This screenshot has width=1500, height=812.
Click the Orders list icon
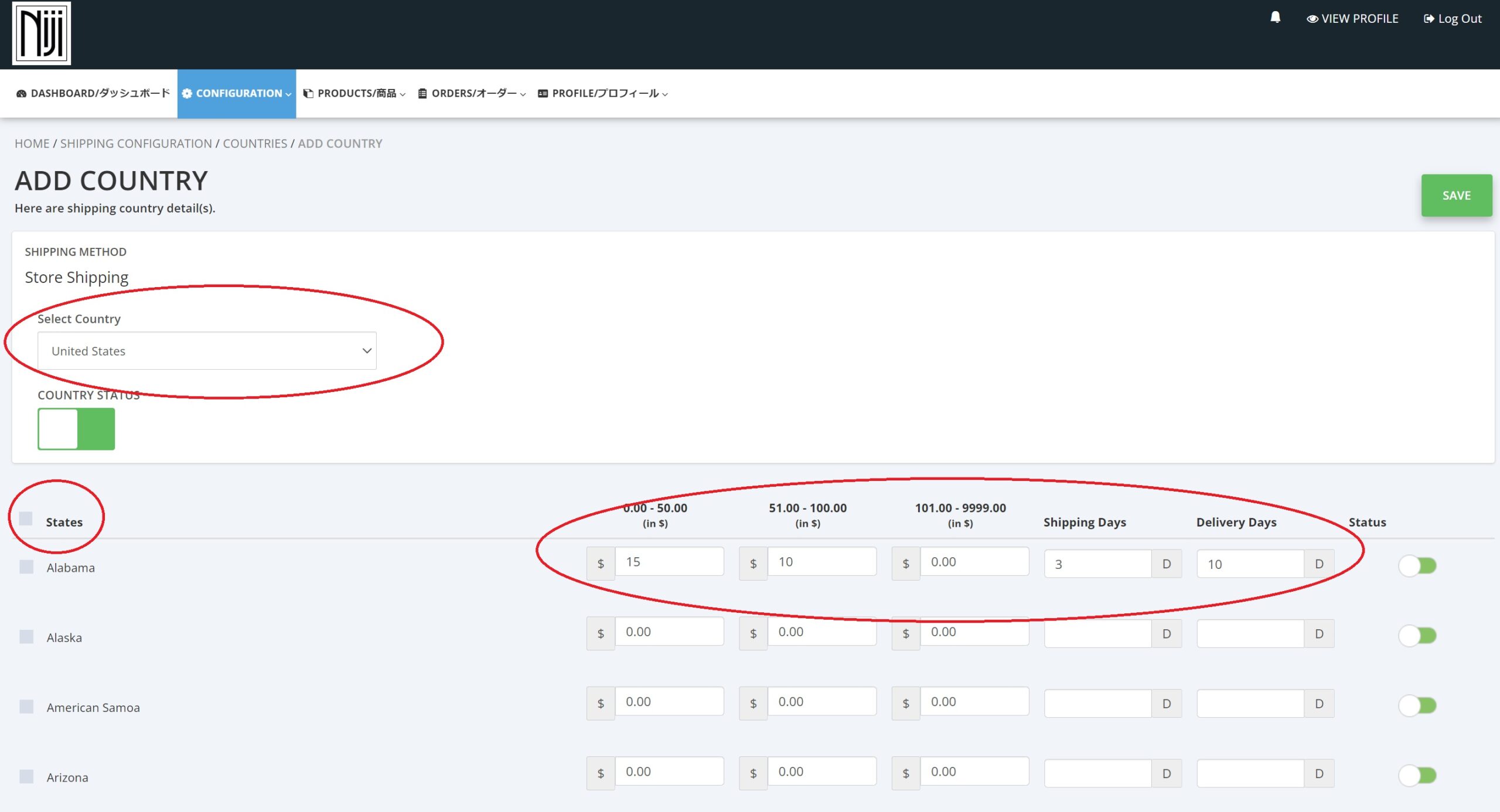[x=422, y=94]
